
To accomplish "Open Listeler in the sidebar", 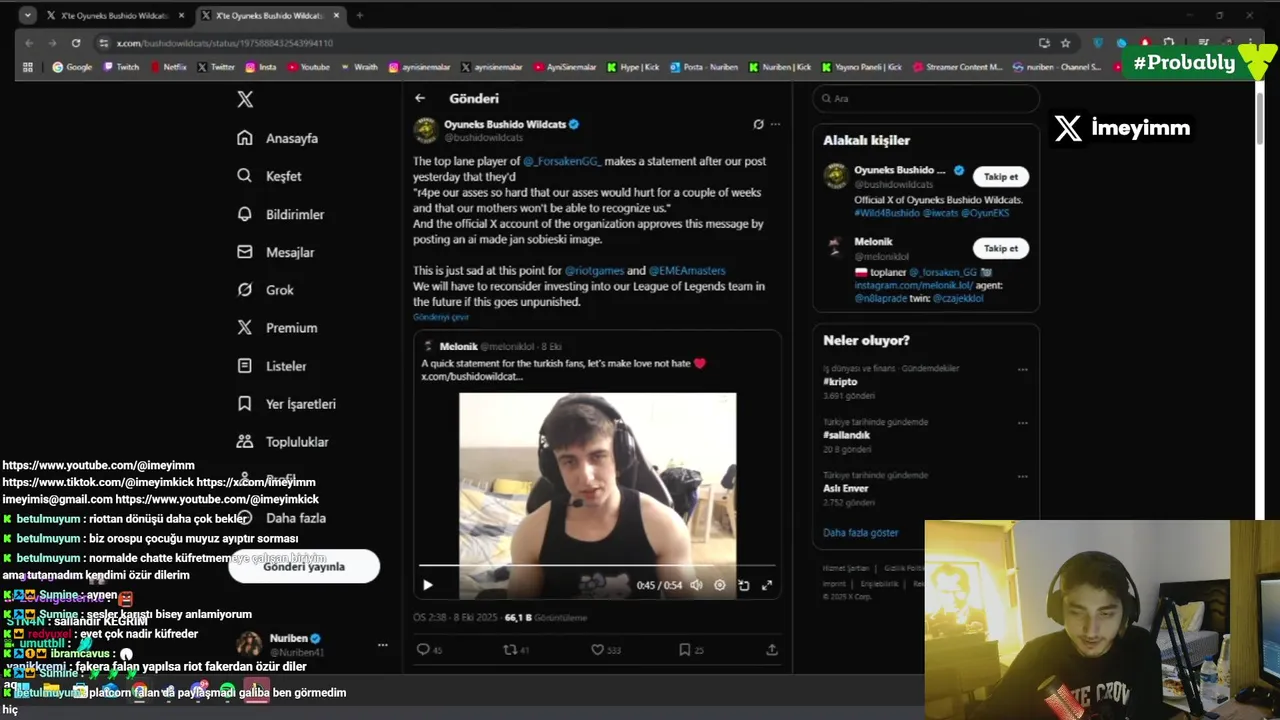I will click(271, 366).
